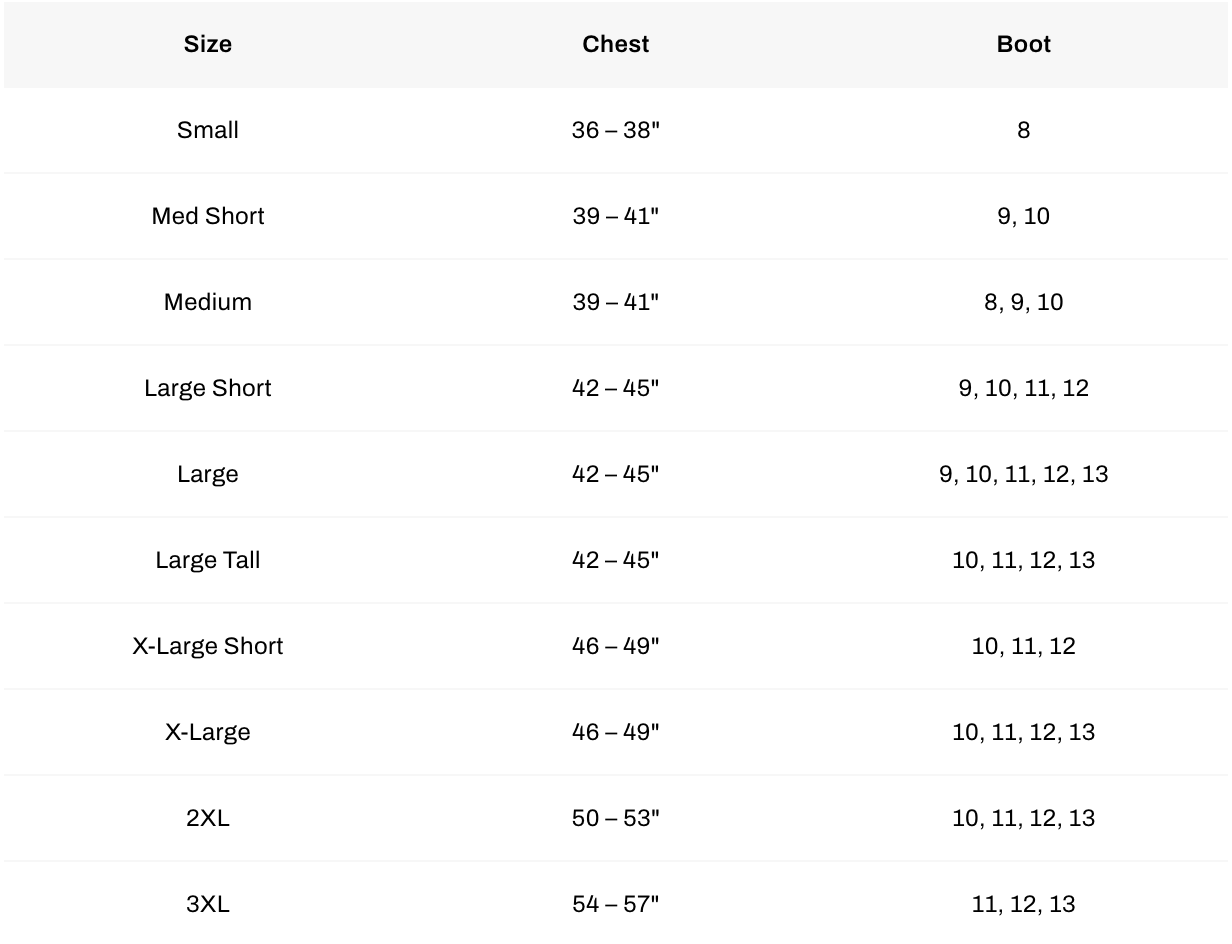Click the Size column header
Screen dimensions: 1232x944
tap(208, 44)
